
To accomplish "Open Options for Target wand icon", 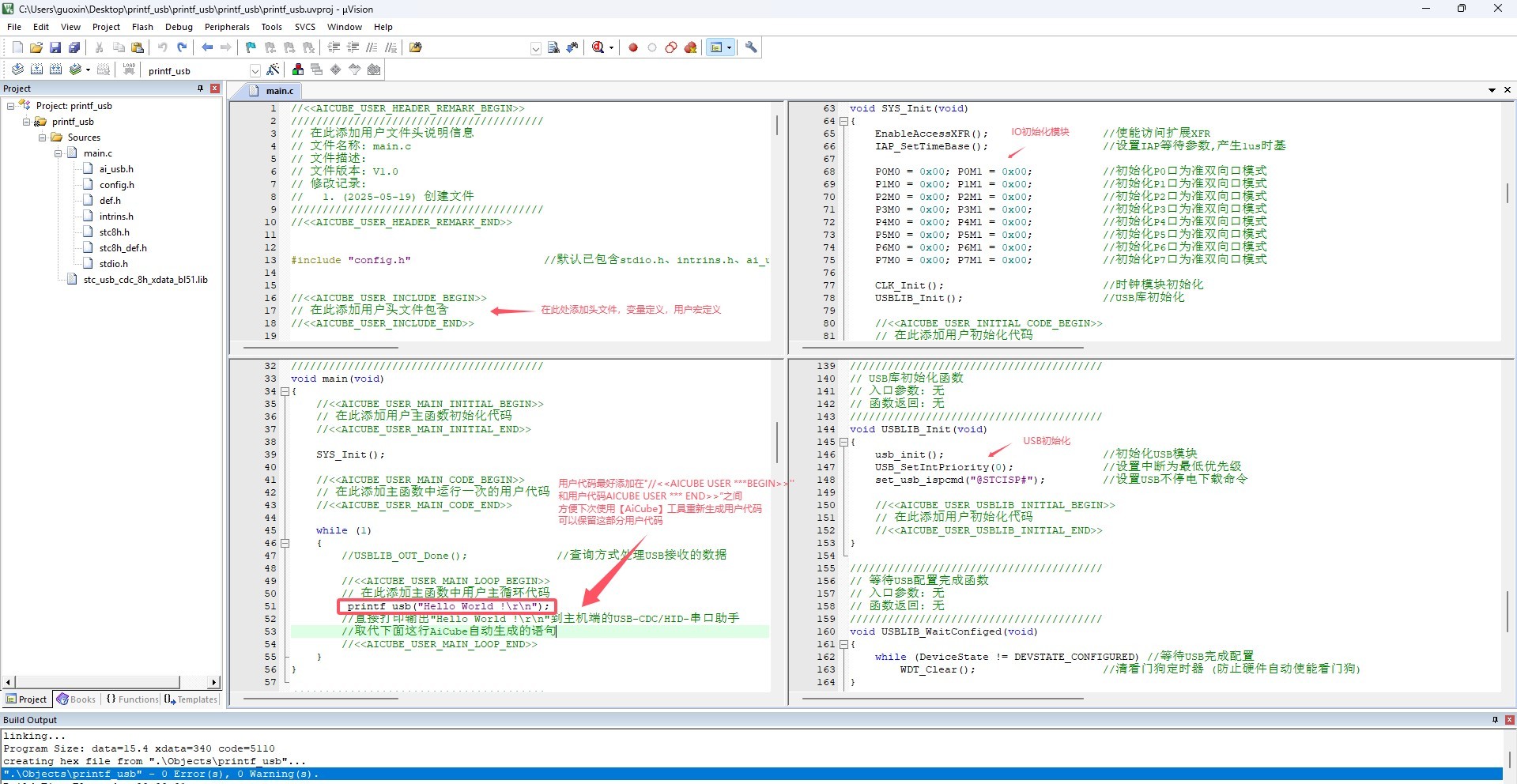I will tap(274, 70).
